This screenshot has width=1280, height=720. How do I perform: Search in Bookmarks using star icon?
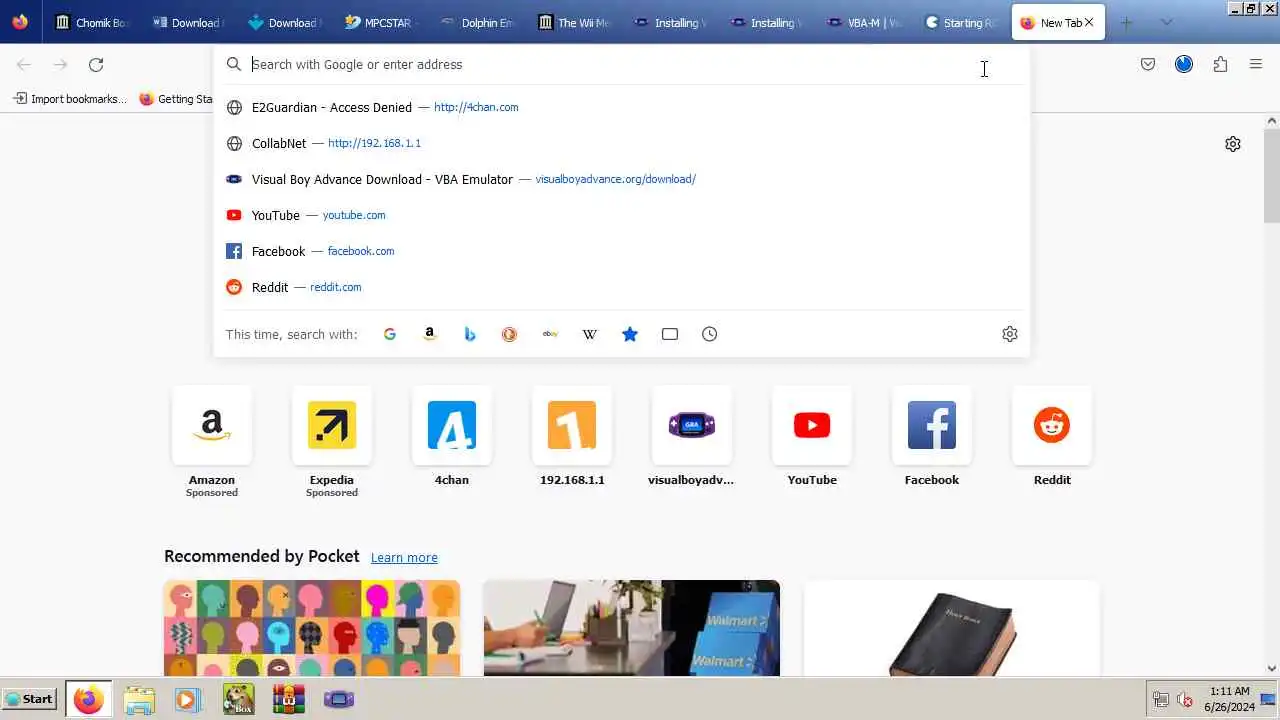click(630, 334)
